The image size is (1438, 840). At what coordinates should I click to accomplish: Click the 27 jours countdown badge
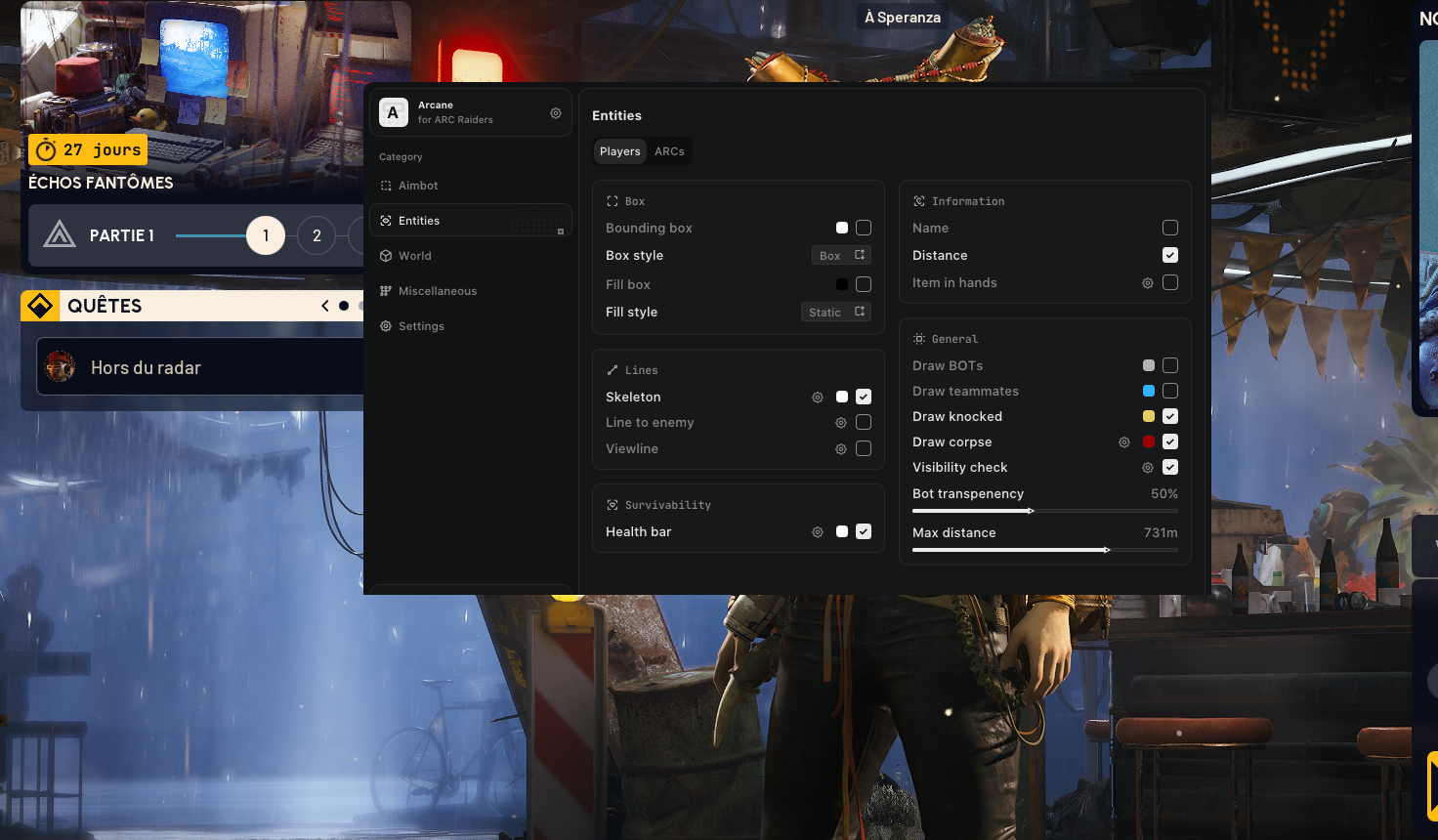coord(88,150)
